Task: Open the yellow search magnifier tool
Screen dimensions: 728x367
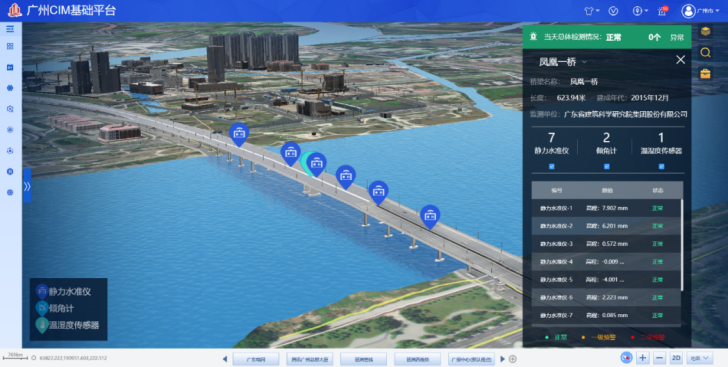Action: pyautogui.click(x=705, y=52)
